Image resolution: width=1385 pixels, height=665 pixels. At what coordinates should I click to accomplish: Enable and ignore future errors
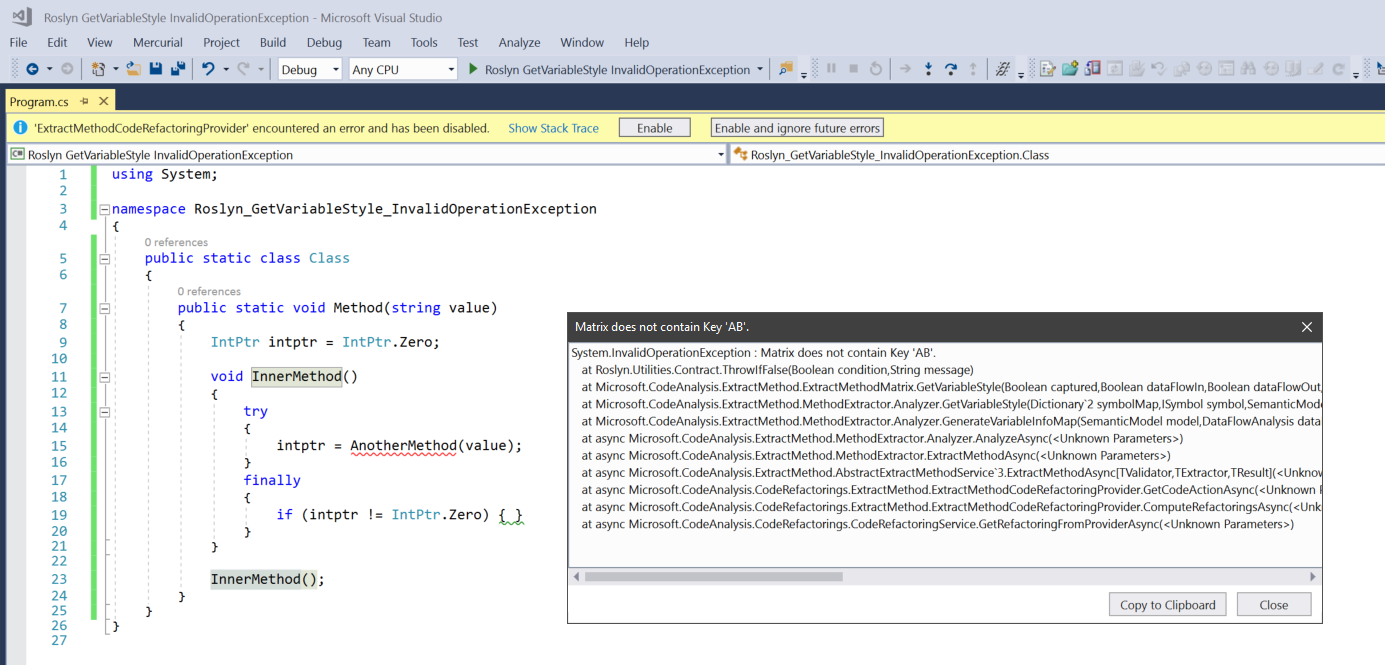click(796, 128)
